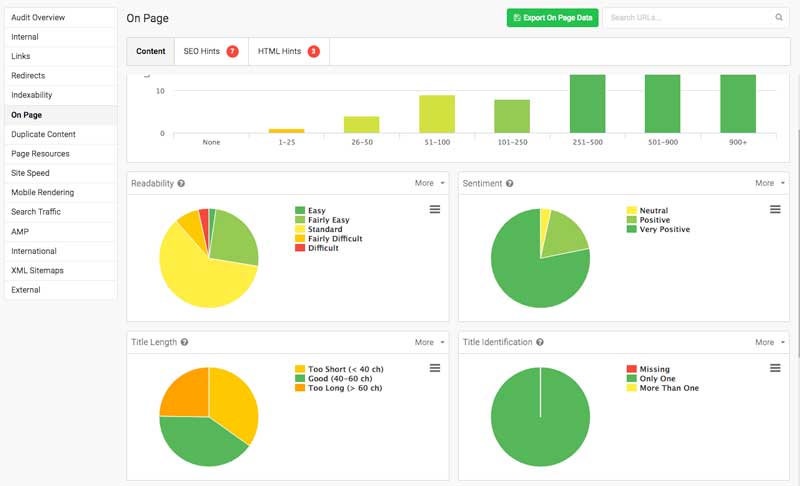Open the Title Identification chart hamburger menu
The height and width of the screenshot is (486, 800).
(x=775, y=368)
